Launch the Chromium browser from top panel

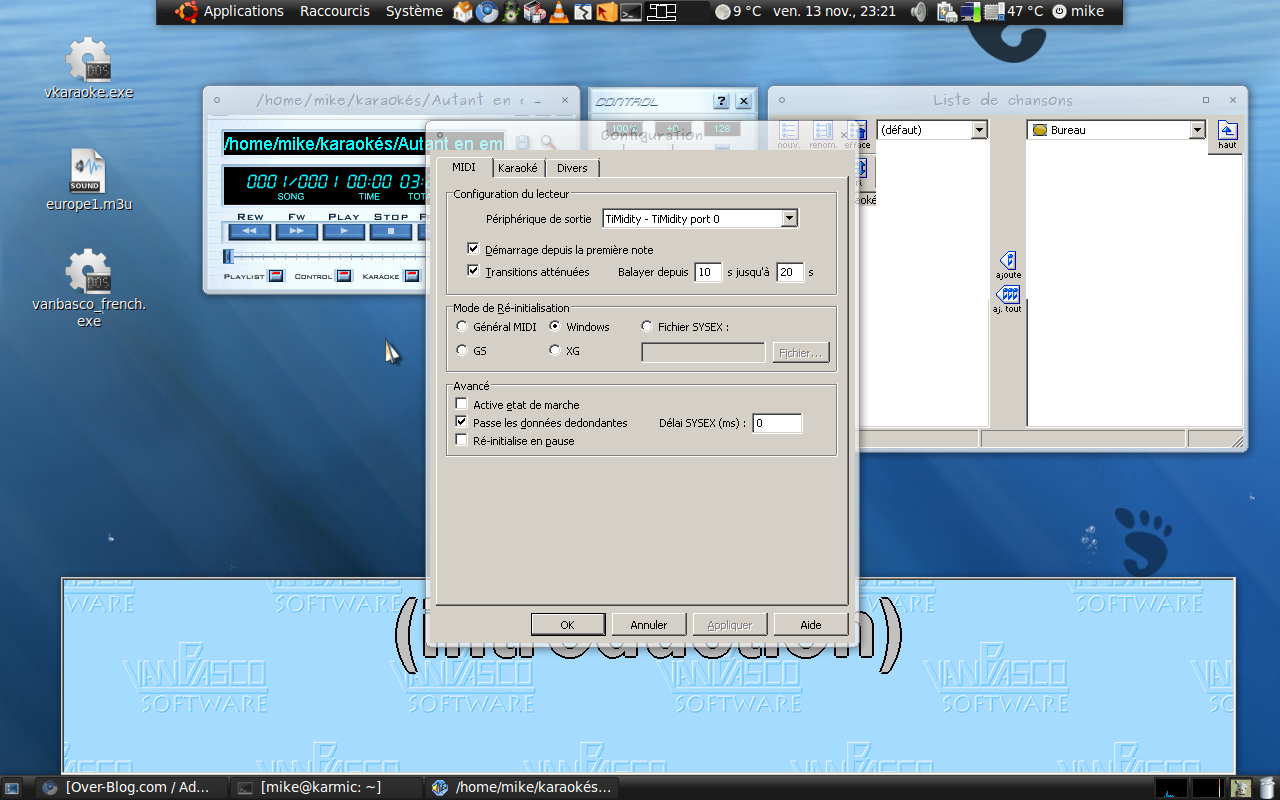[487, 12]
